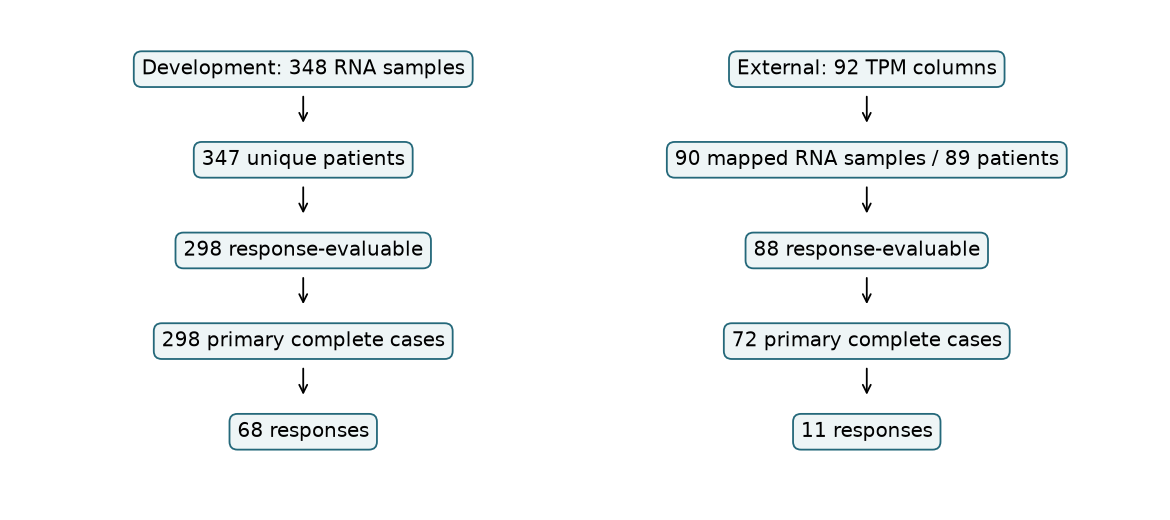
Task: Click arrow below 88 response-evaluable
Action: pos(866,290)
